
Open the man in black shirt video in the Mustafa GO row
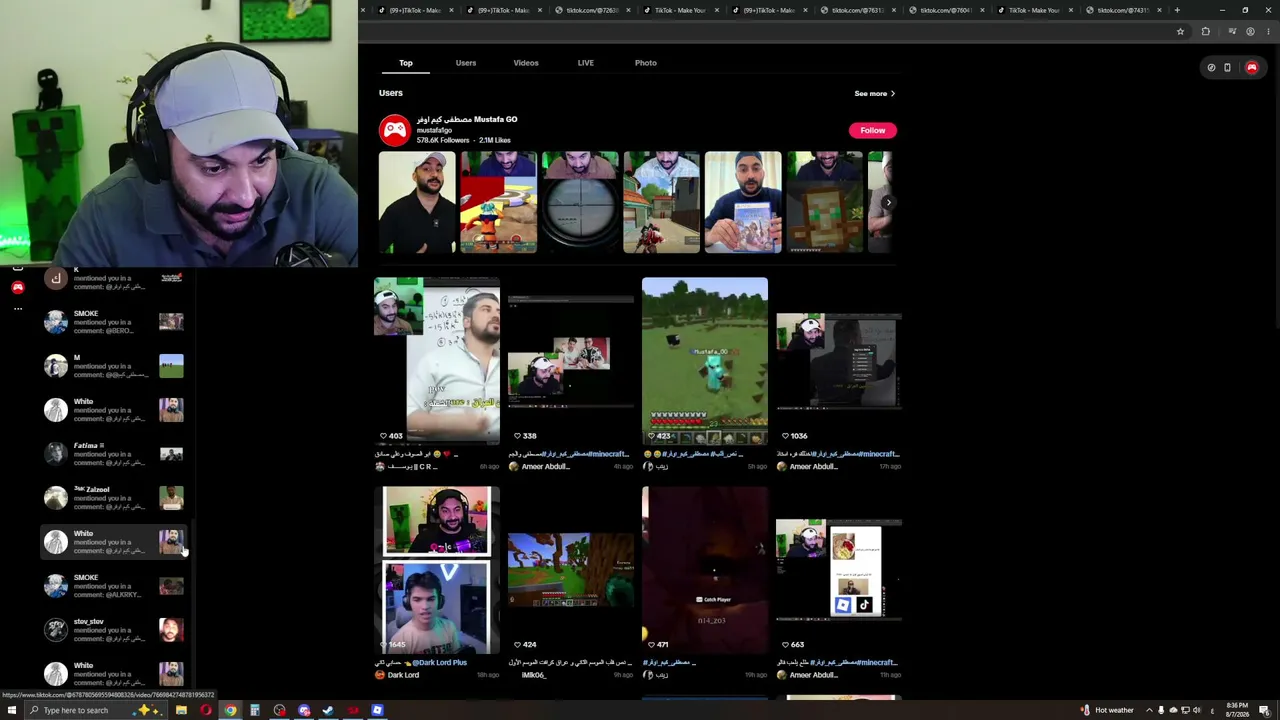(x=417, y=202)
